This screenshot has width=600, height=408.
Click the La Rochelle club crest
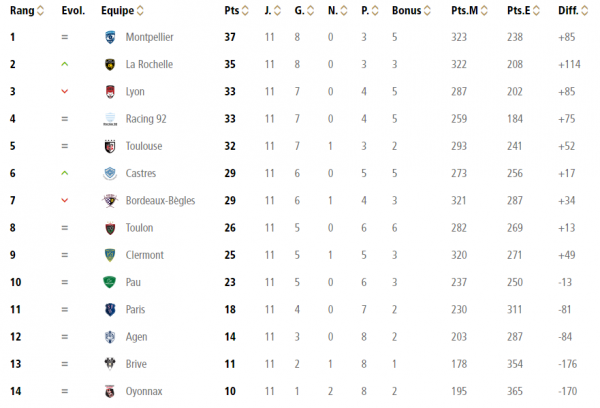tap(110, 64)
